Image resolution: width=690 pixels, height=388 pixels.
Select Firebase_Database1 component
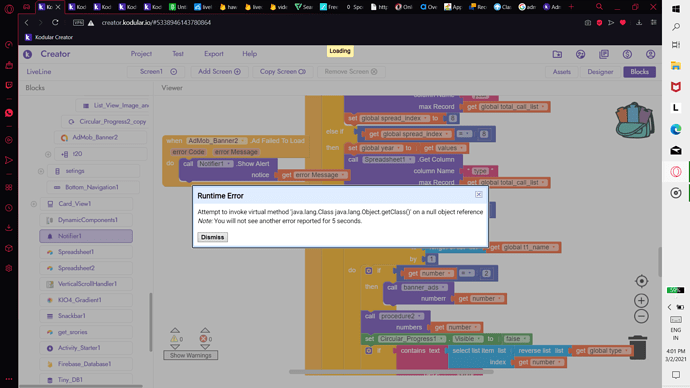[x=86, y=364]
